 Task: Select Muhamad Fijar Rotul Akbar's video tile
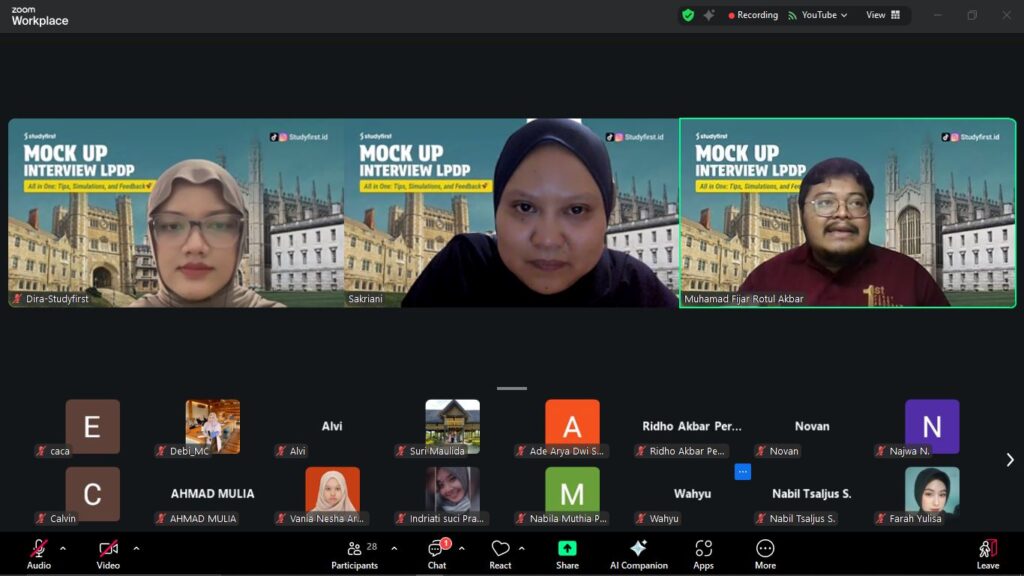pyautogui.click(x=847, y=212)
